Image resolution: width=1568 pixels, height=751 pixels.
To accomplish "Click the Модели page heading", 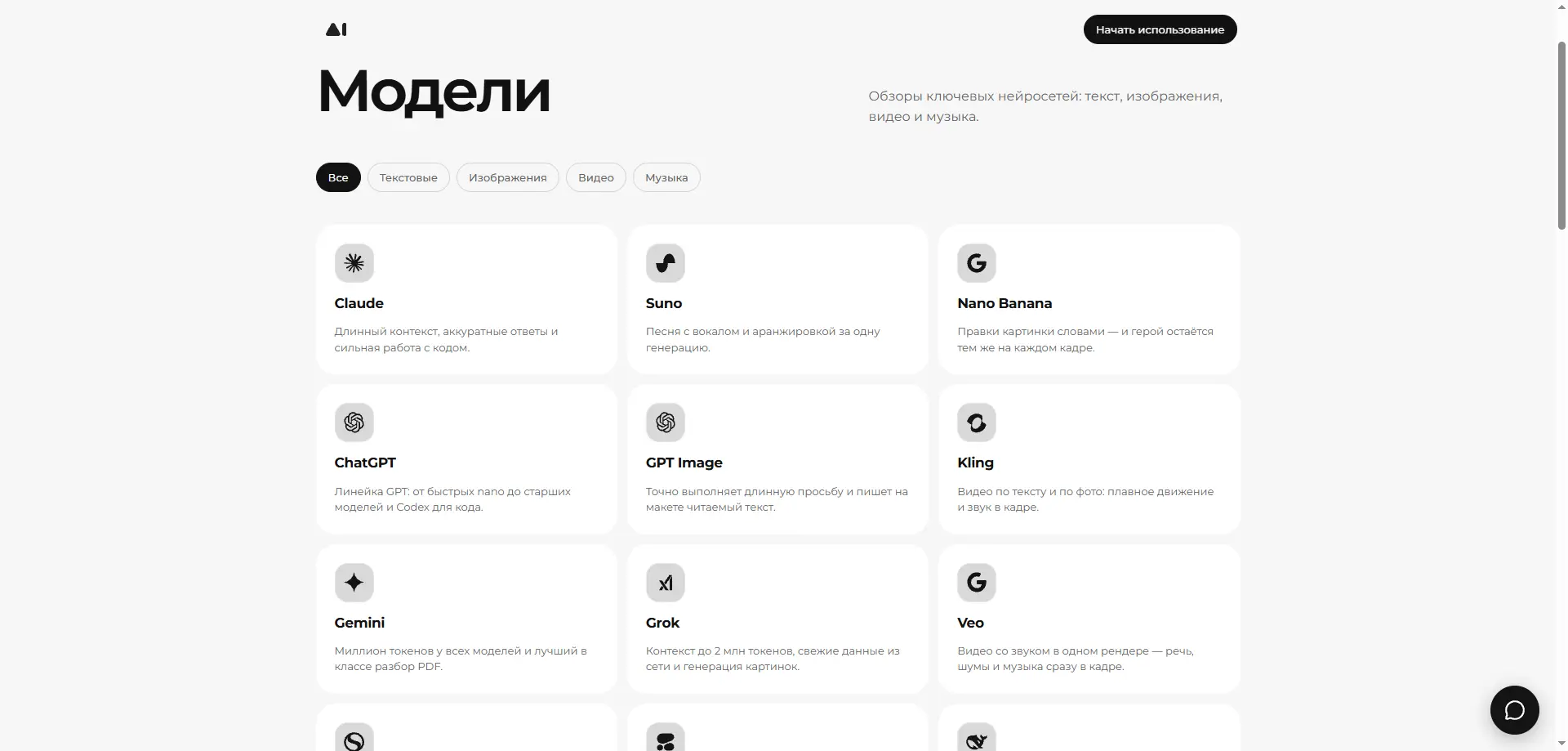I will [x=434, y=91].
